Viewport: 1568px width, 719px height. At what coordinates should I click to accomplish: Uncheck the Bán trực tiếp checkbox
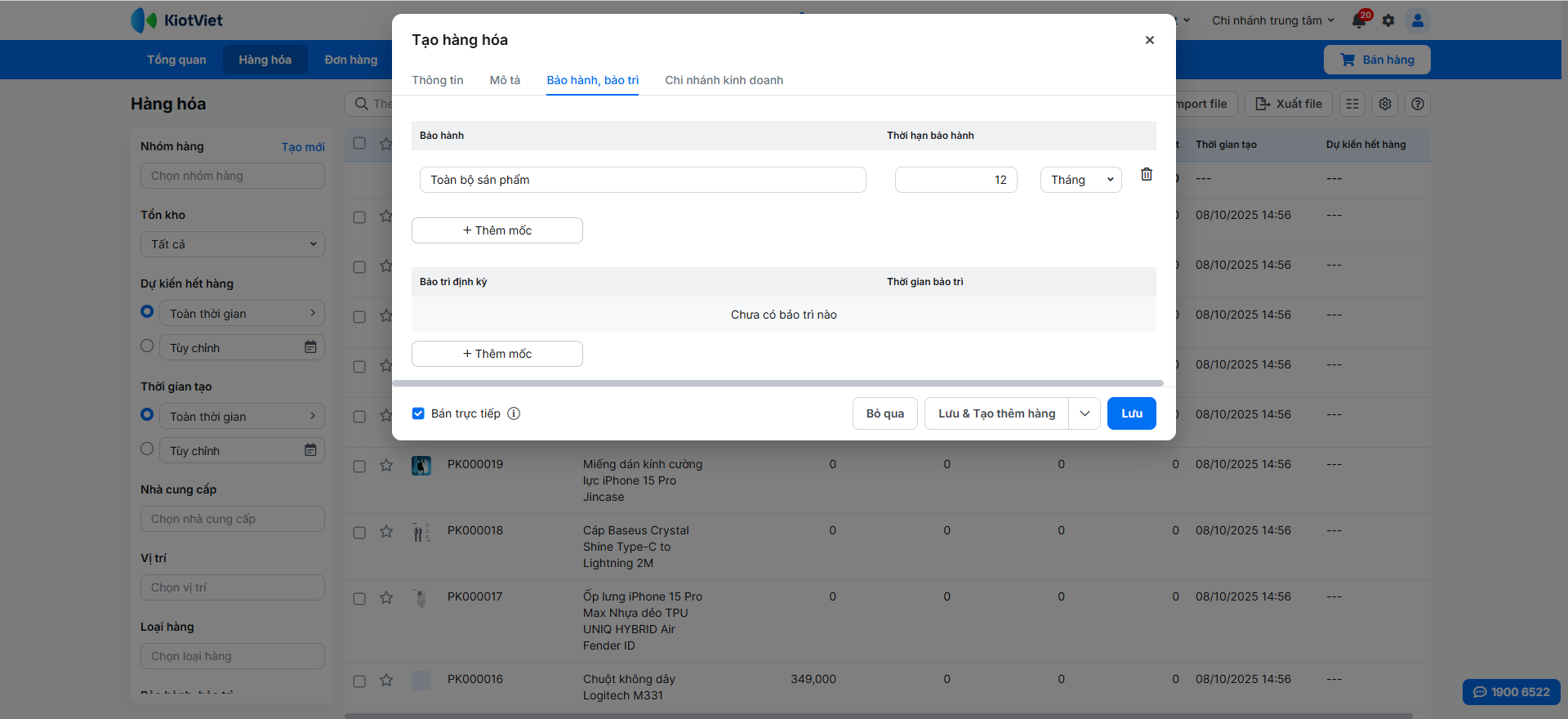pos(418,413)
